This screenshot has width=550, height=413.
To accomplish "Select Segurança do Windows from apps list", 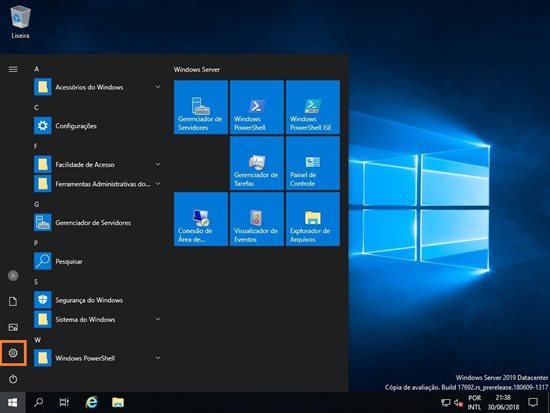I will (x=98, y=300).
